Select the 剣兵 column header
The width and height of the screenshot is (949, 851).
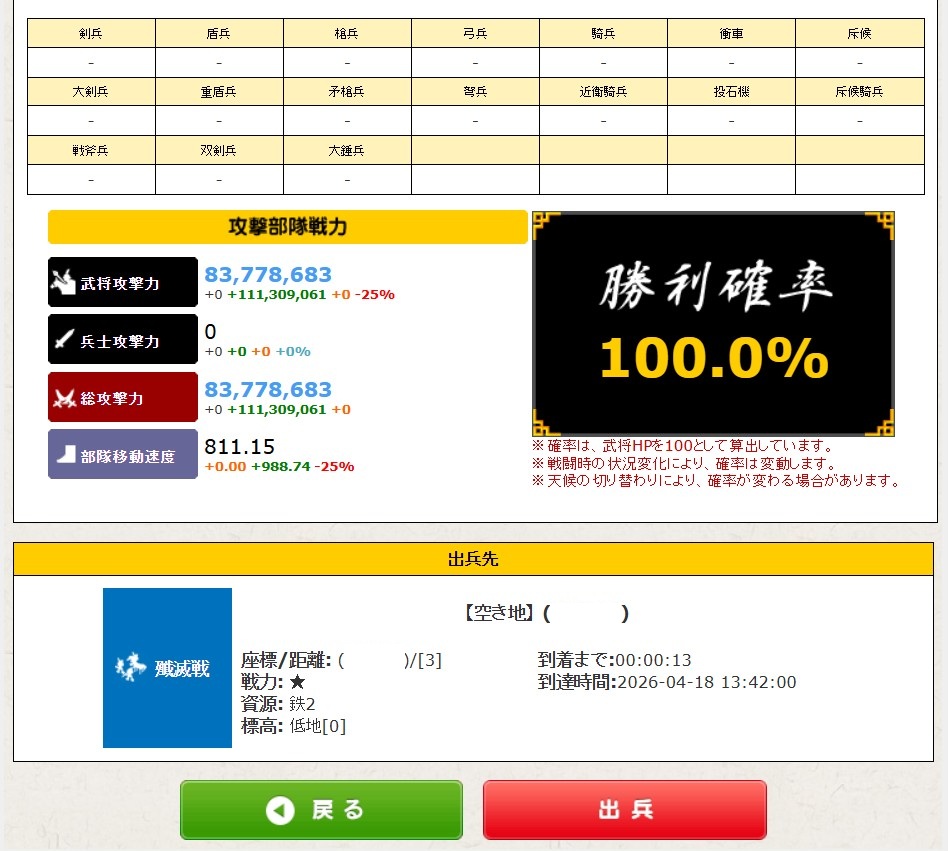[x=91, y=33]
